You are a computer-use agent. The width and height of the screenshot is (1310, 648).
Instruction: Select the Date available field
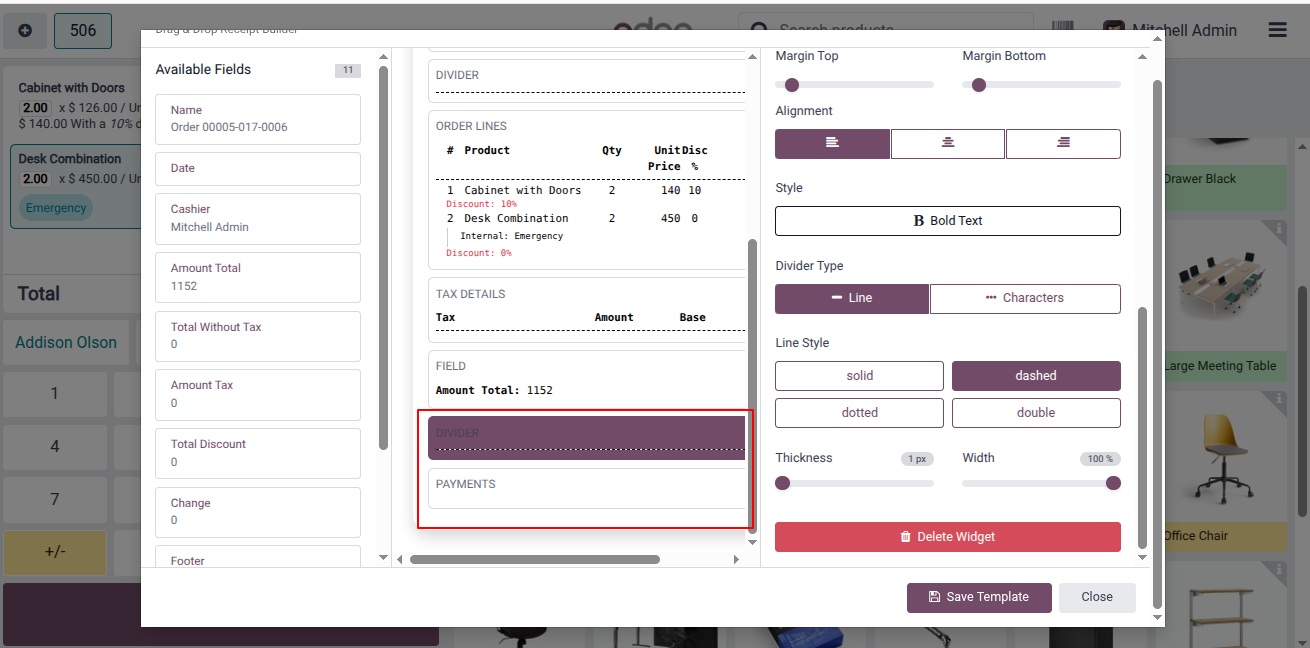click(x=258, y=169)
